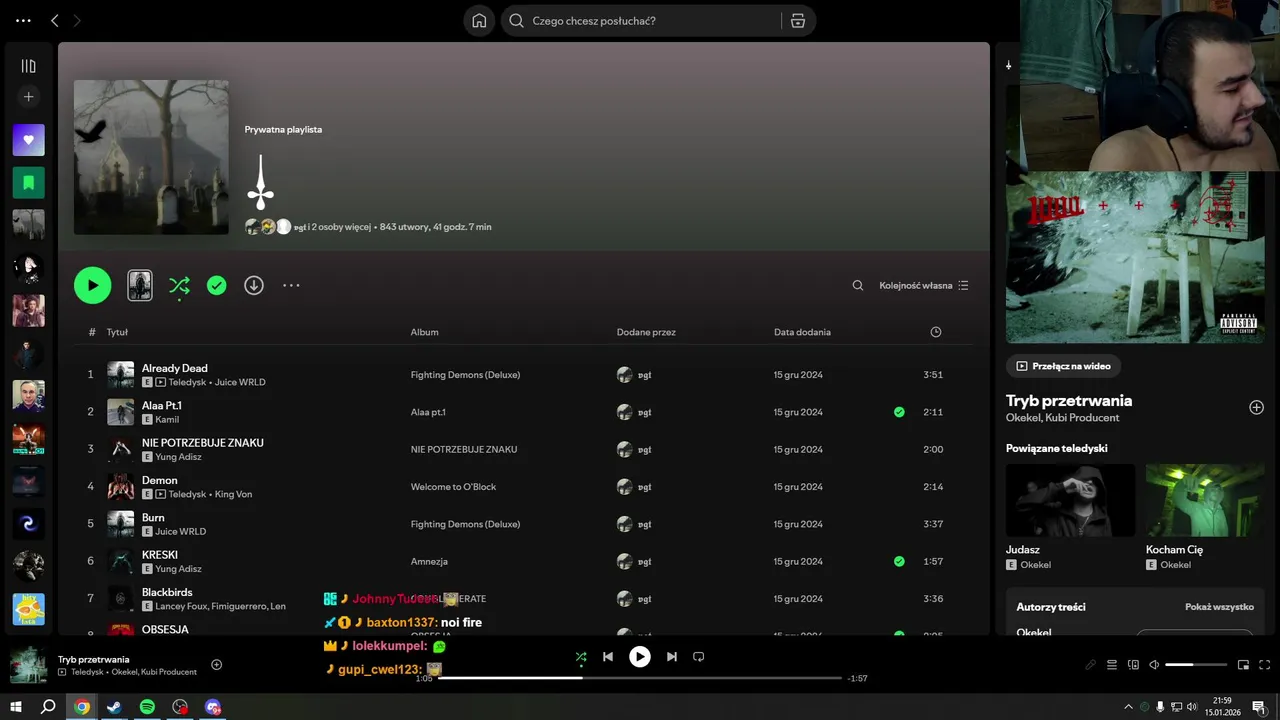Search within the playlist
Screen dimensions: 1280x720
click(857, 285)
